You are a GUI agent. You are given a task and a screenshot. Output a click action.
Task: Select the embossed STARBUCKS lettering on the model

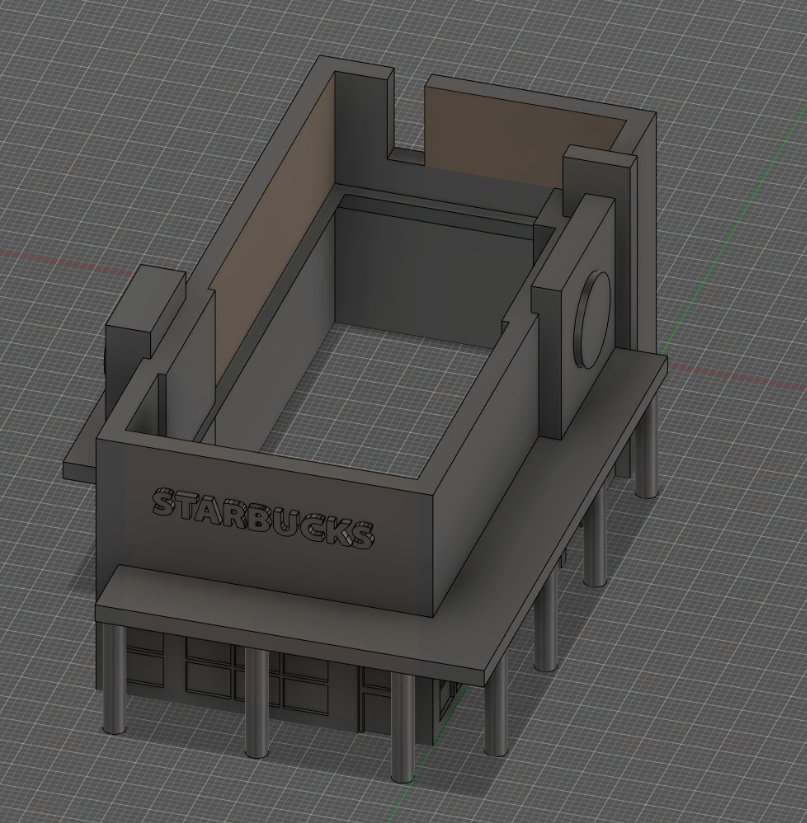263,518
